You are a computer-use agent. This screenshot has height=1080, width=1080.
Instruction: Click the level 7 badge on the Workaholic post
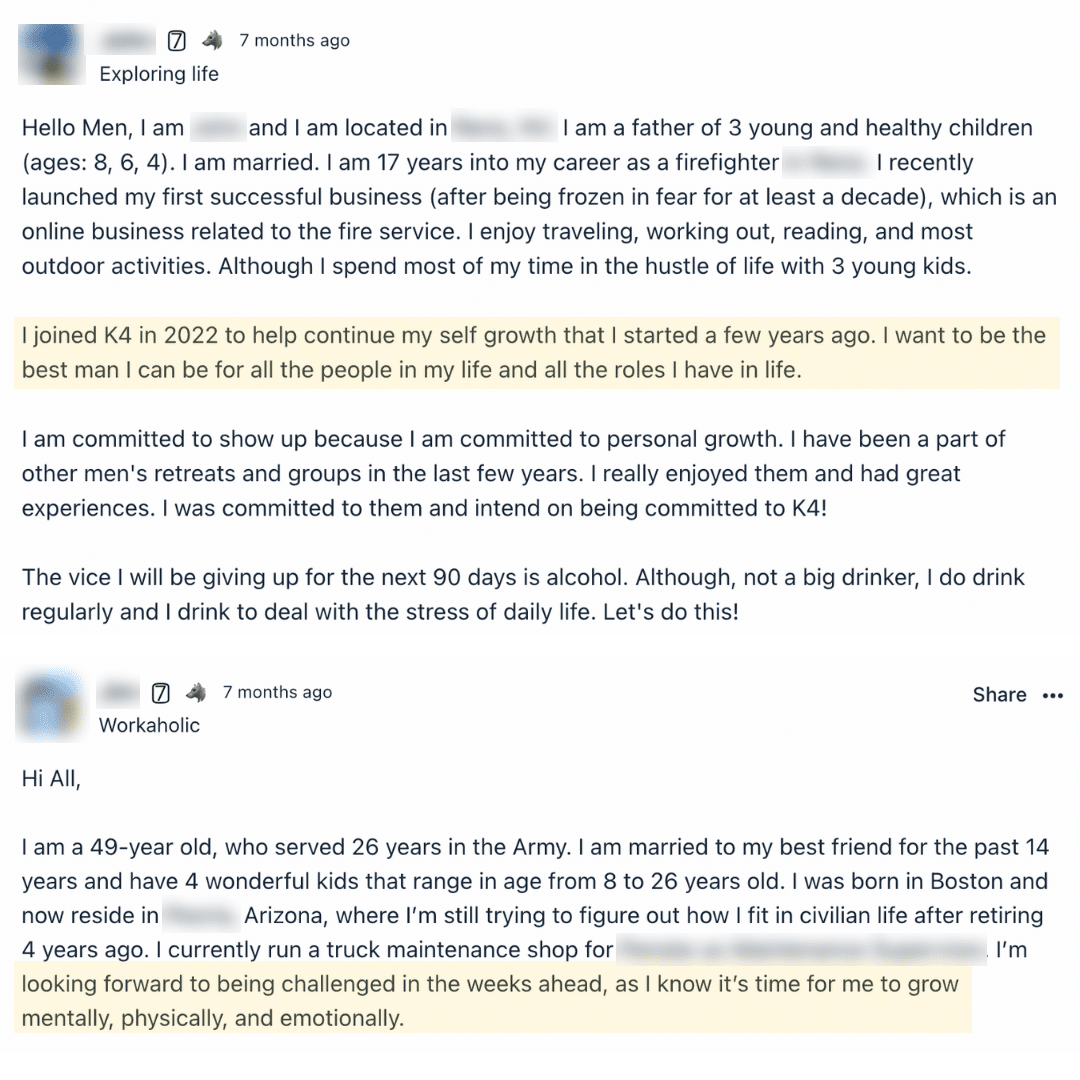click(160, 692)
